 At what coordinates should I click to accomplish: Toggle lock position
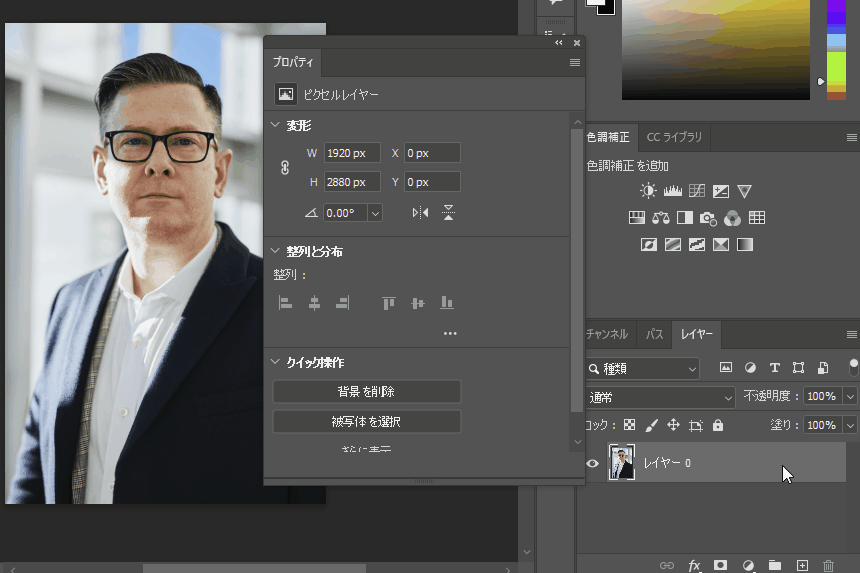tap(674, 425)
